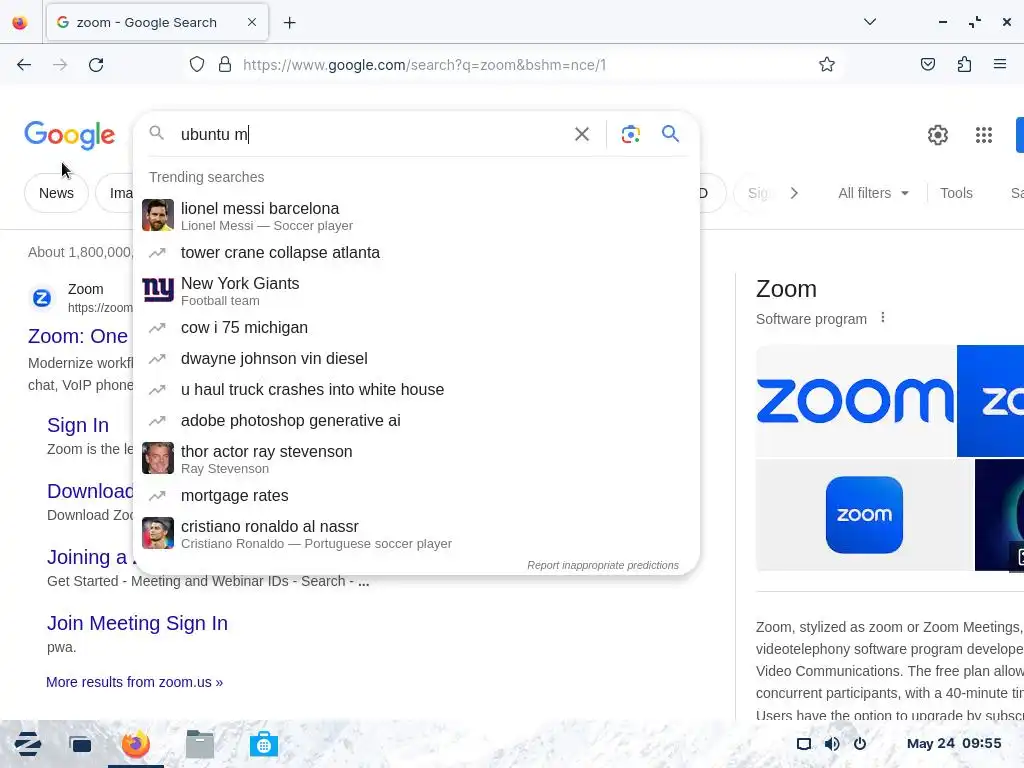Choose suggestion tower crane collapse atlanta

point(416,253)
